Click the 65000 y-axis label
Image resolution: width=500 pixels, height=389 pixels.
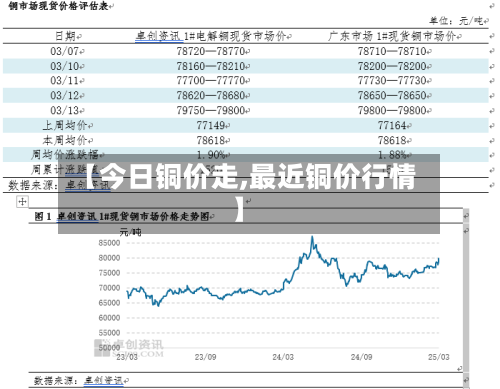coord(109,303)
